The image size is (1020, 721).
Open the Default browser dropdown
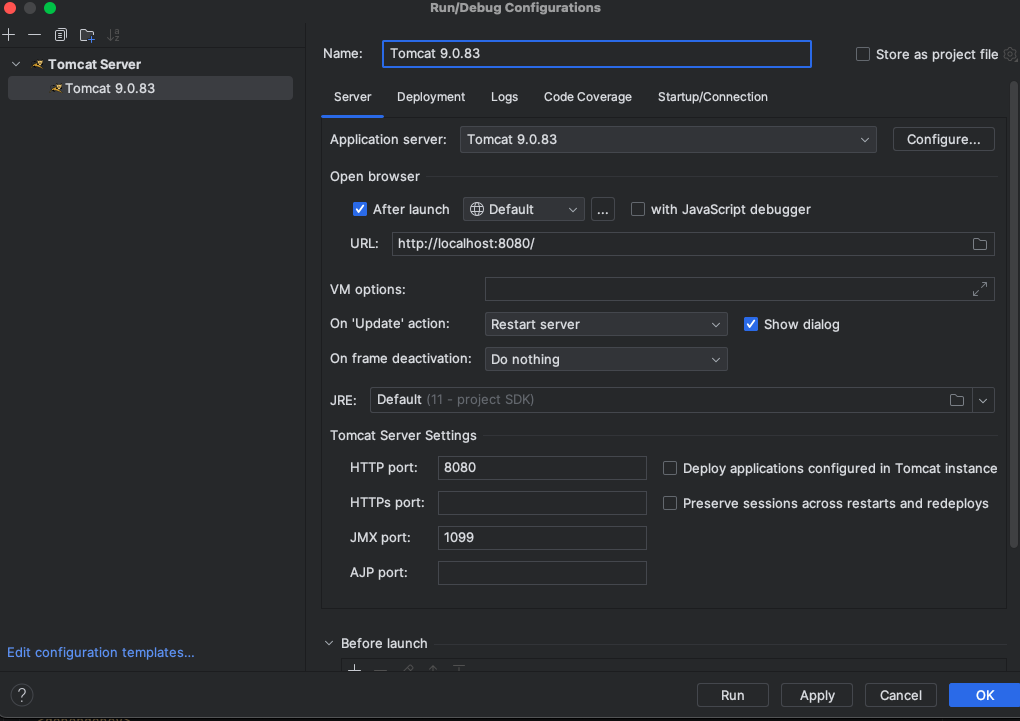[x=524, y=209]
